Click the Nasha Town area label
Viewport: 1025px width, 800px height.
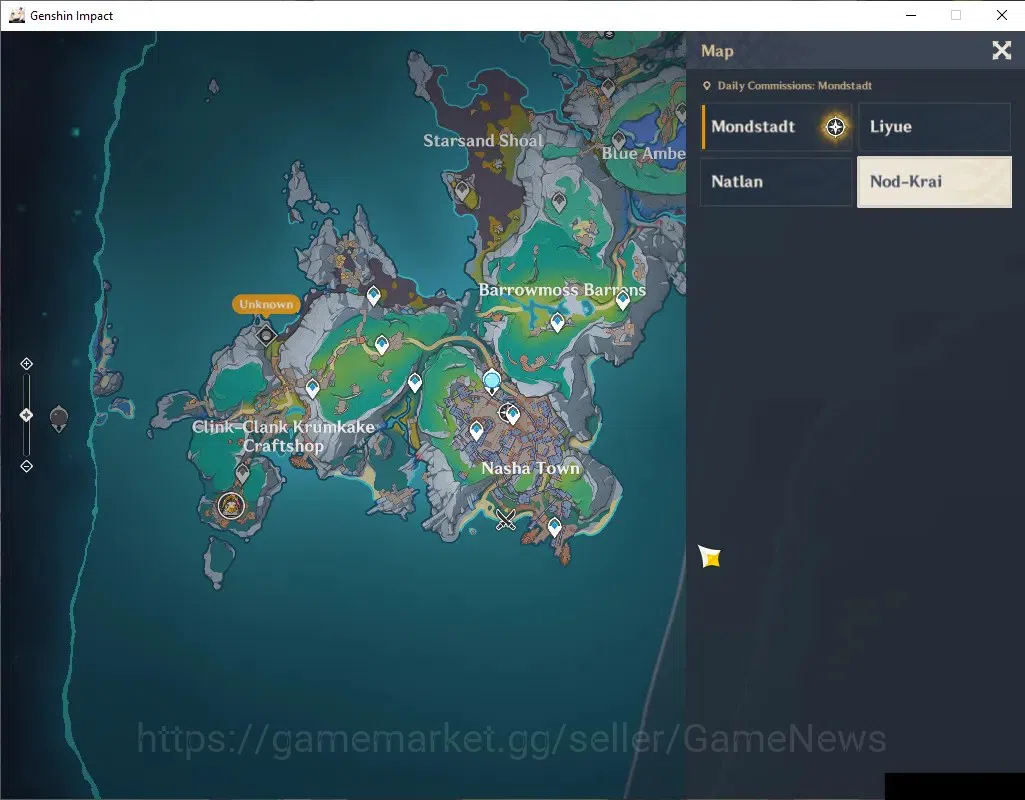[x=530, y=468]
